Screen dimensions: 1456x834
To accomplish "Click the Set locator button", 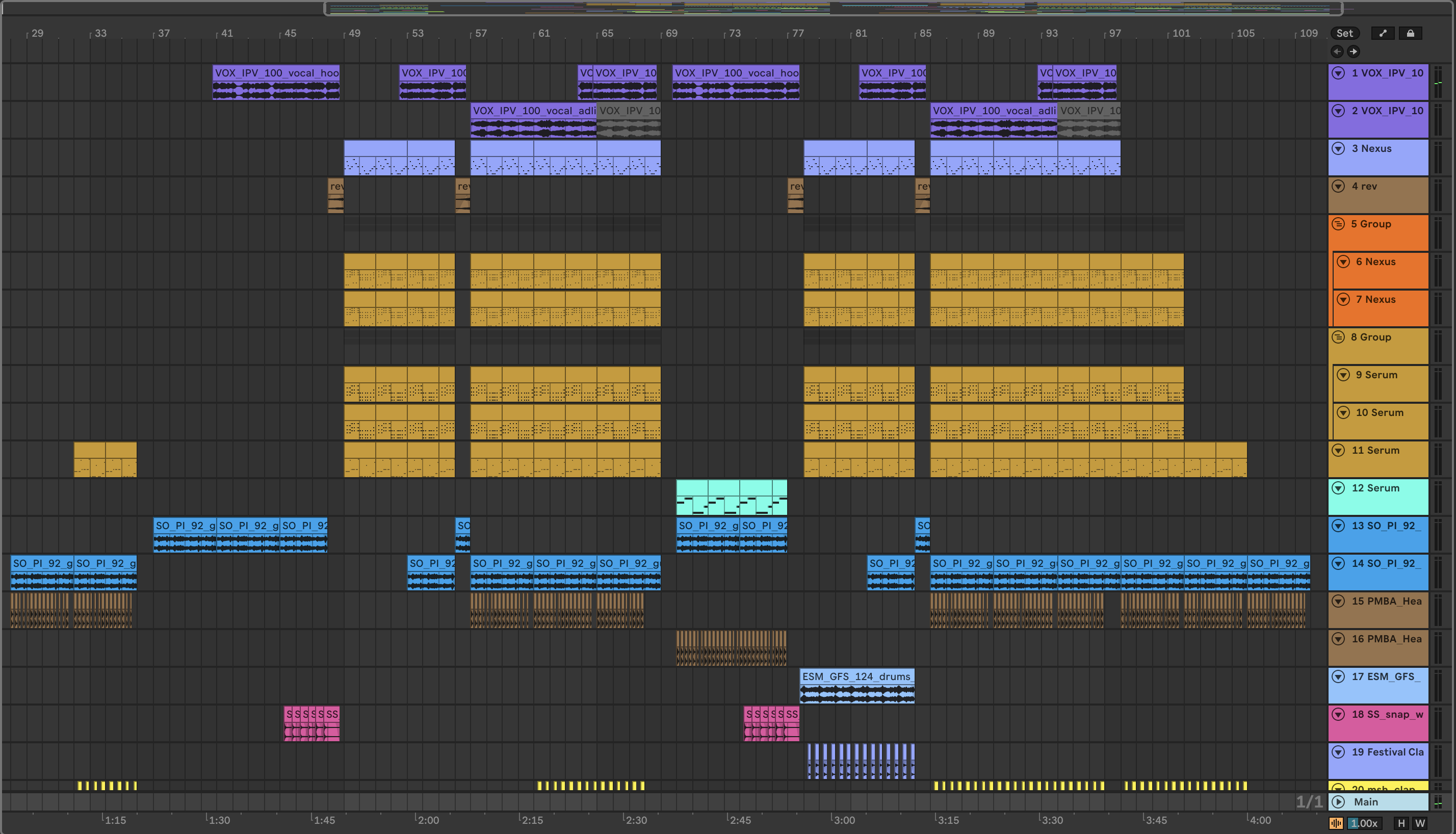I will [1344, 33].
